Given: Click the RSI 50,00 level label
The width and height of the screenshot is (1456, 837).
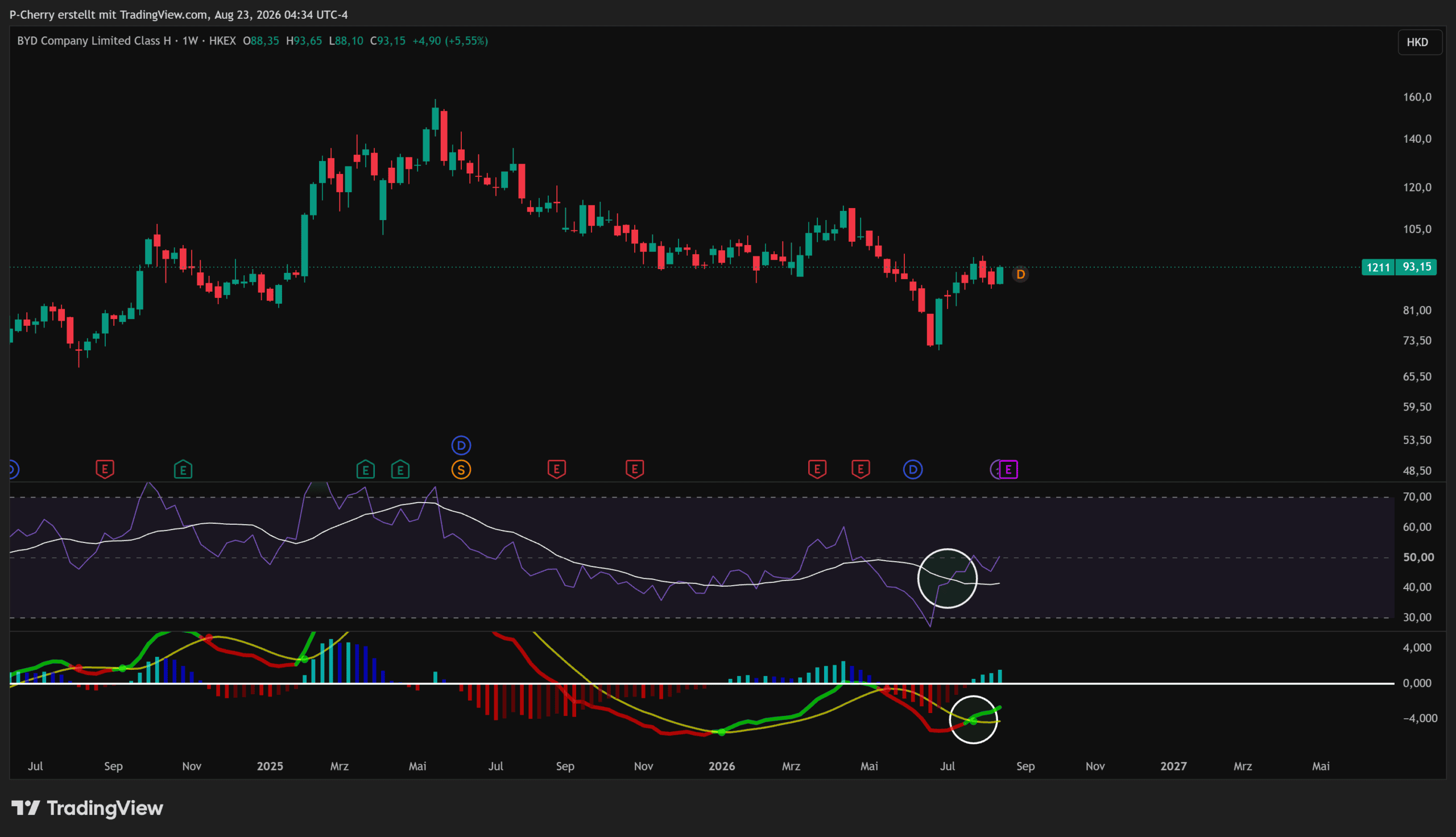Looking at the screenshot, I should tap(1417, 557).
